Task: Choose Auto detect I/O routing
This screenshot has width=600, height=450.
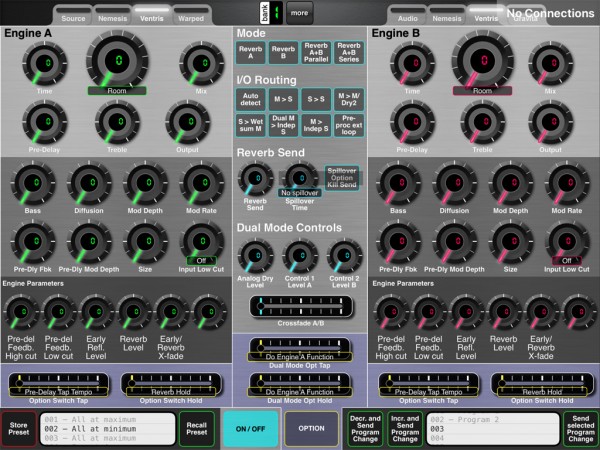Action: coord(251,99)
